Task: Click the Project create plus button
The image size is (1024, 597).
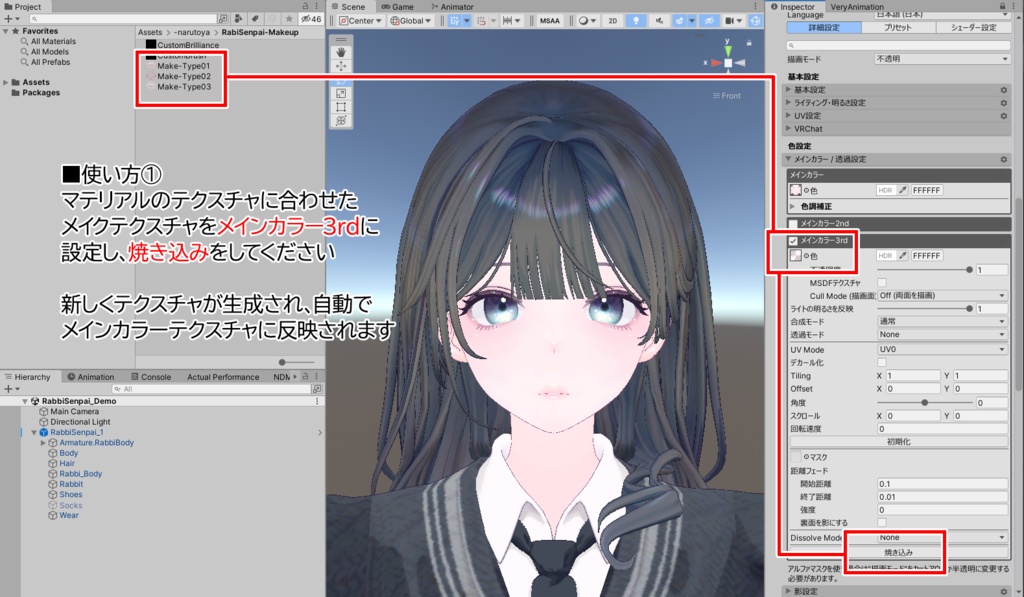Action: (x=12, y=19)
